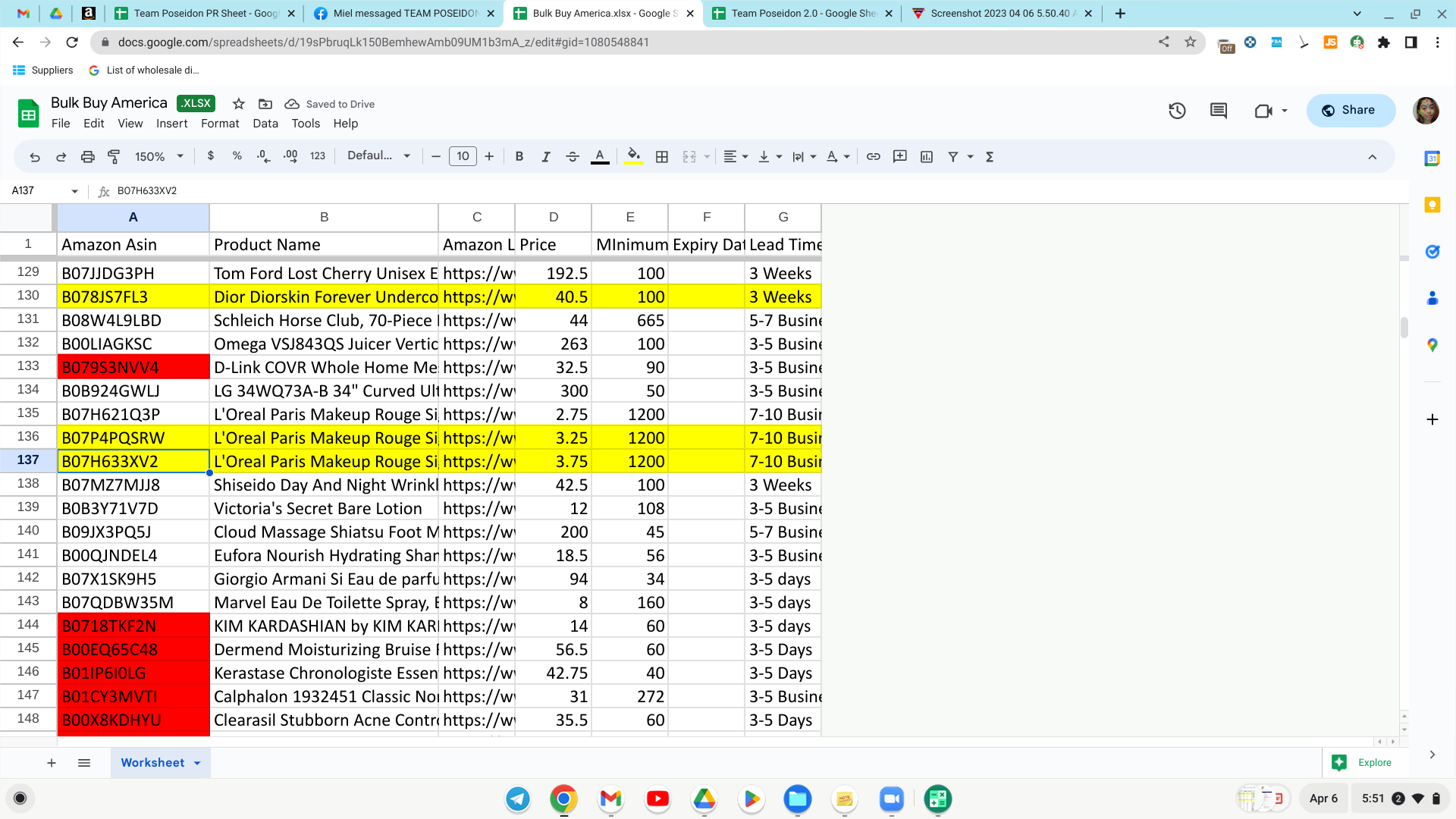Format as currency with dollar icon
Viewport: 1456px width, 819px height.
click(211, 156)
